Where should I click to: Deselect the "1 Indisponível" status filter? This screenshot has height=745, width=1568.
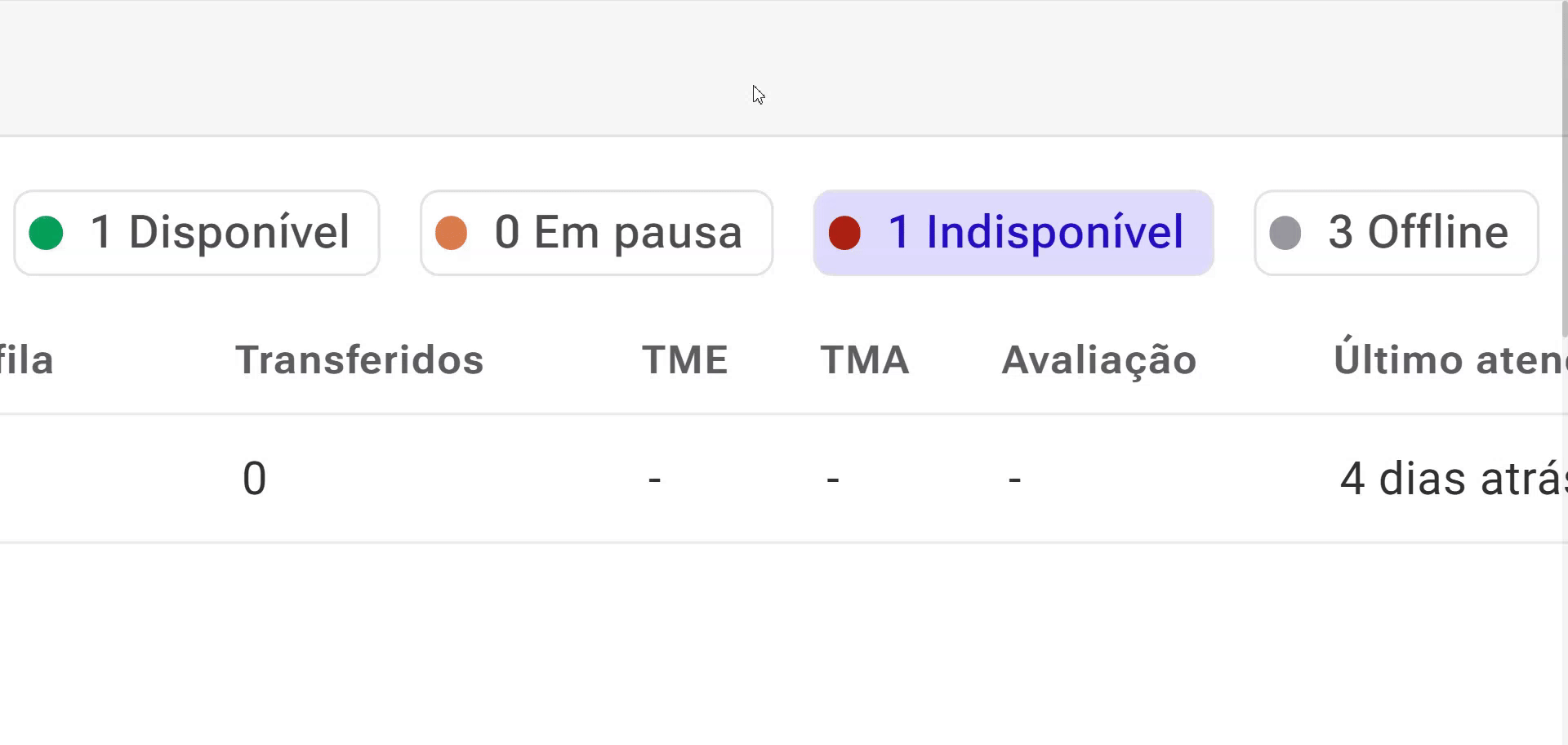pos(1013,233)
